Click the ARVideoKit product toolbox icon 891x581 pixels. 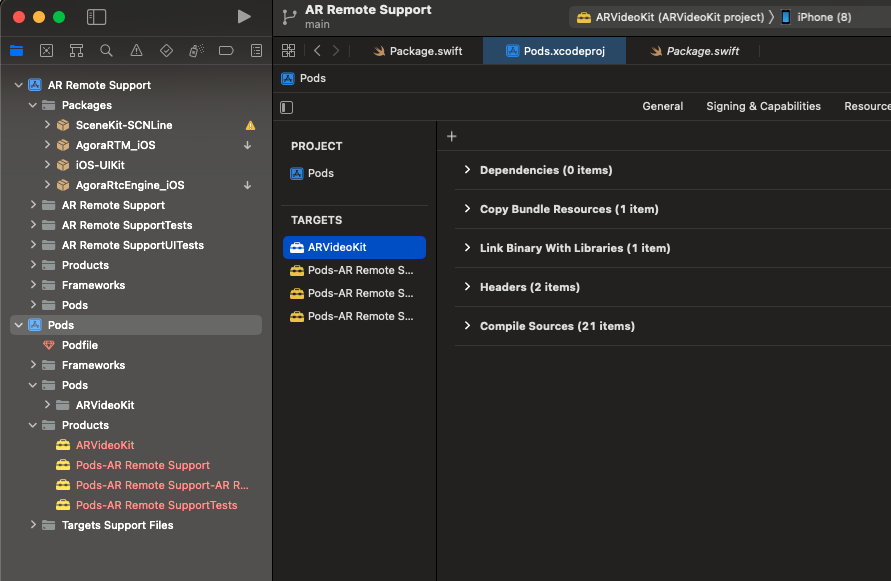(63, 445)
